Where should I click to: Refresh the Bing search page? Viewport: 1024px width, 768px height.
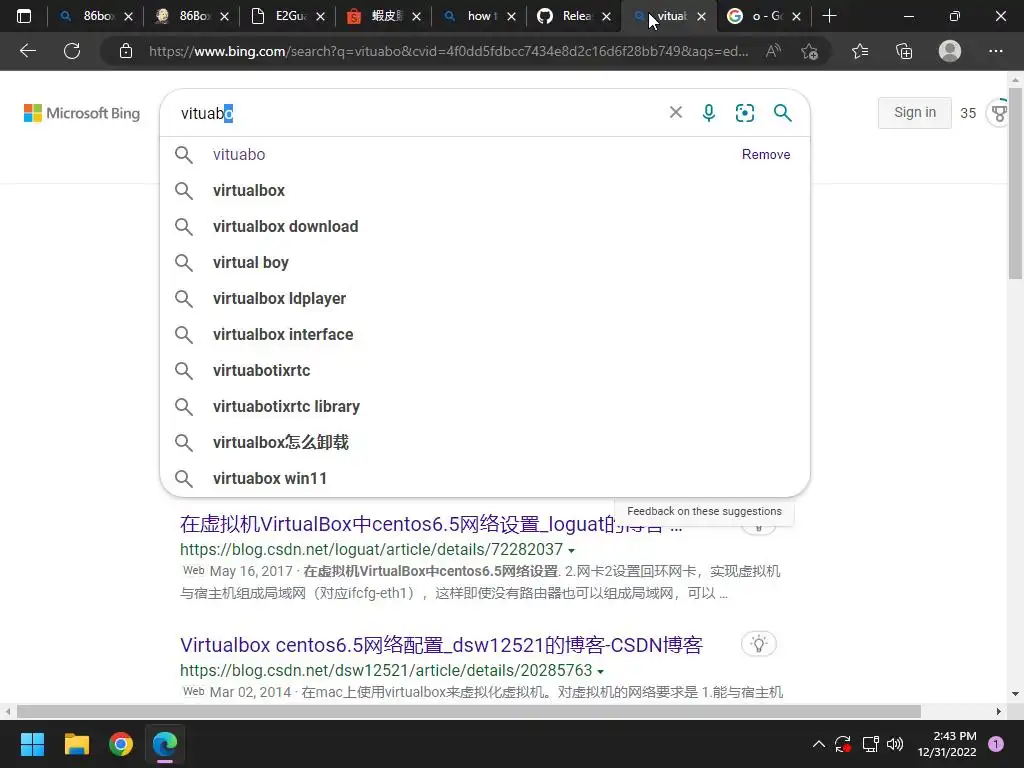(72, 51)
